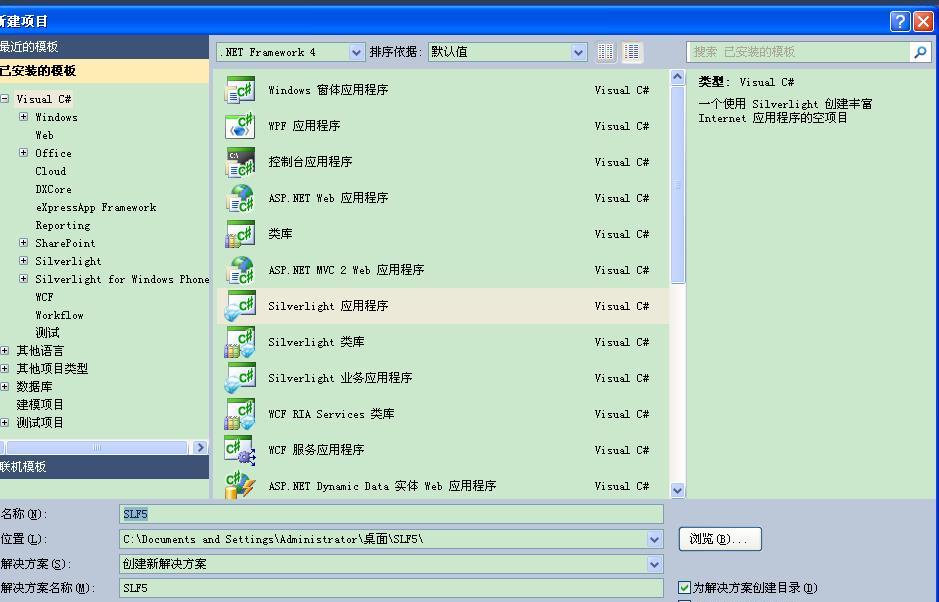Click tree horizontal scrollbar right arrow
The width and height of the screenshot is (939, 602).
[x=200, y=447]
